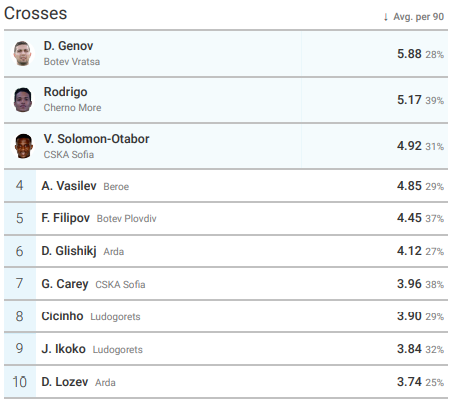Viewport: 463px width, 411px height.
Task: Open Cherno More team link
Action: [72, 108]
